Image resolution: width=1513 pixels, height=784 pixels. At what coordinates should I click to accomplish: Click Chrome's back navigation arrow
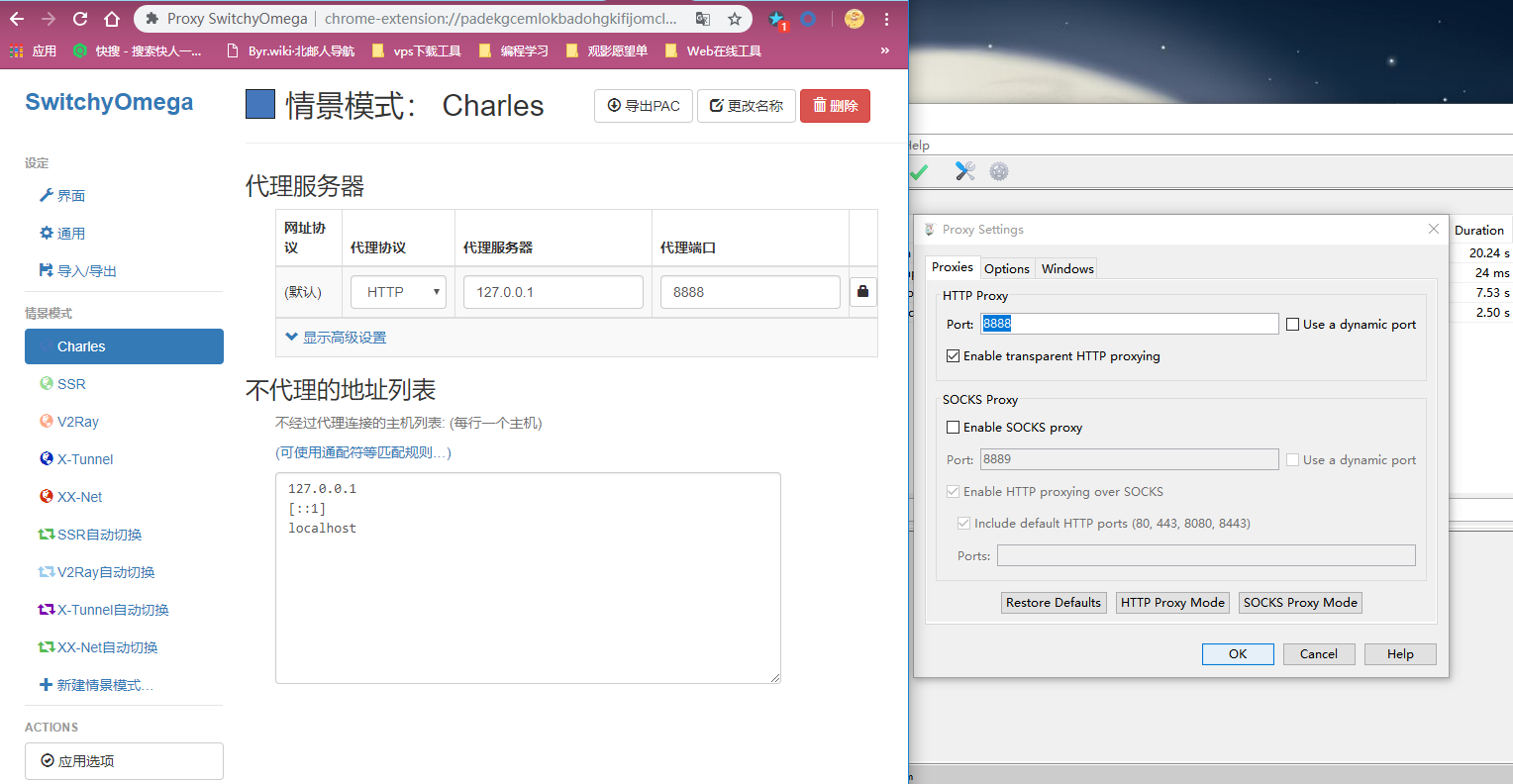point(17,19)
